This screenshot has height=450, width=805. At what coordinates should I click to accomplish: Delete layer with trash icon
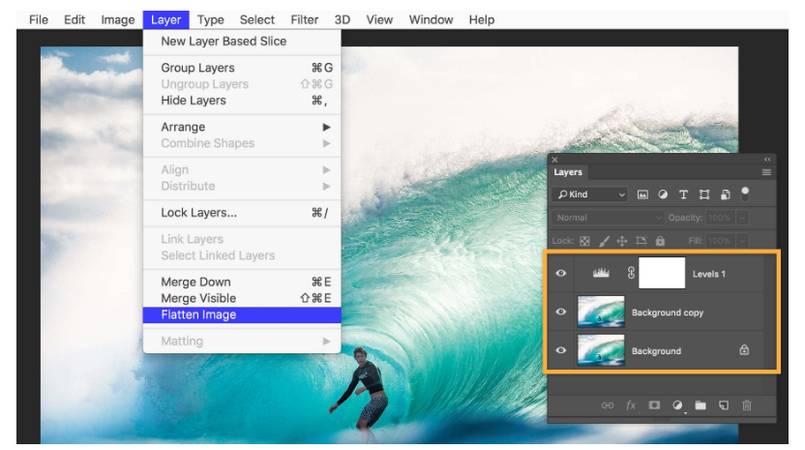[747, 405]
